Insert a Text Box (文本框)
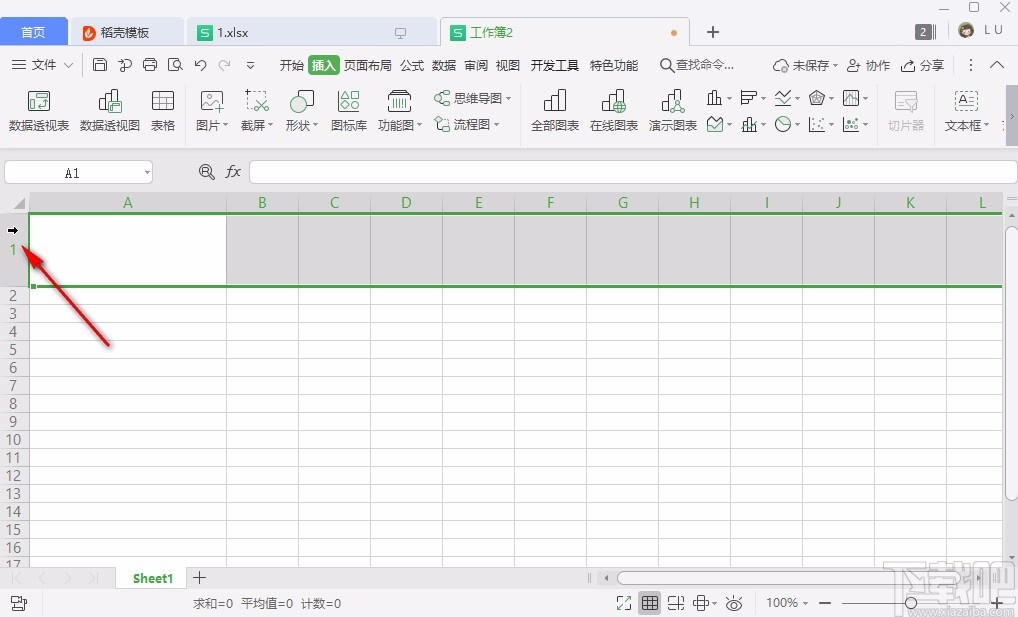The width and height of the screenshot is (1018, 617). pyautogui.click(x=964, y=110)
